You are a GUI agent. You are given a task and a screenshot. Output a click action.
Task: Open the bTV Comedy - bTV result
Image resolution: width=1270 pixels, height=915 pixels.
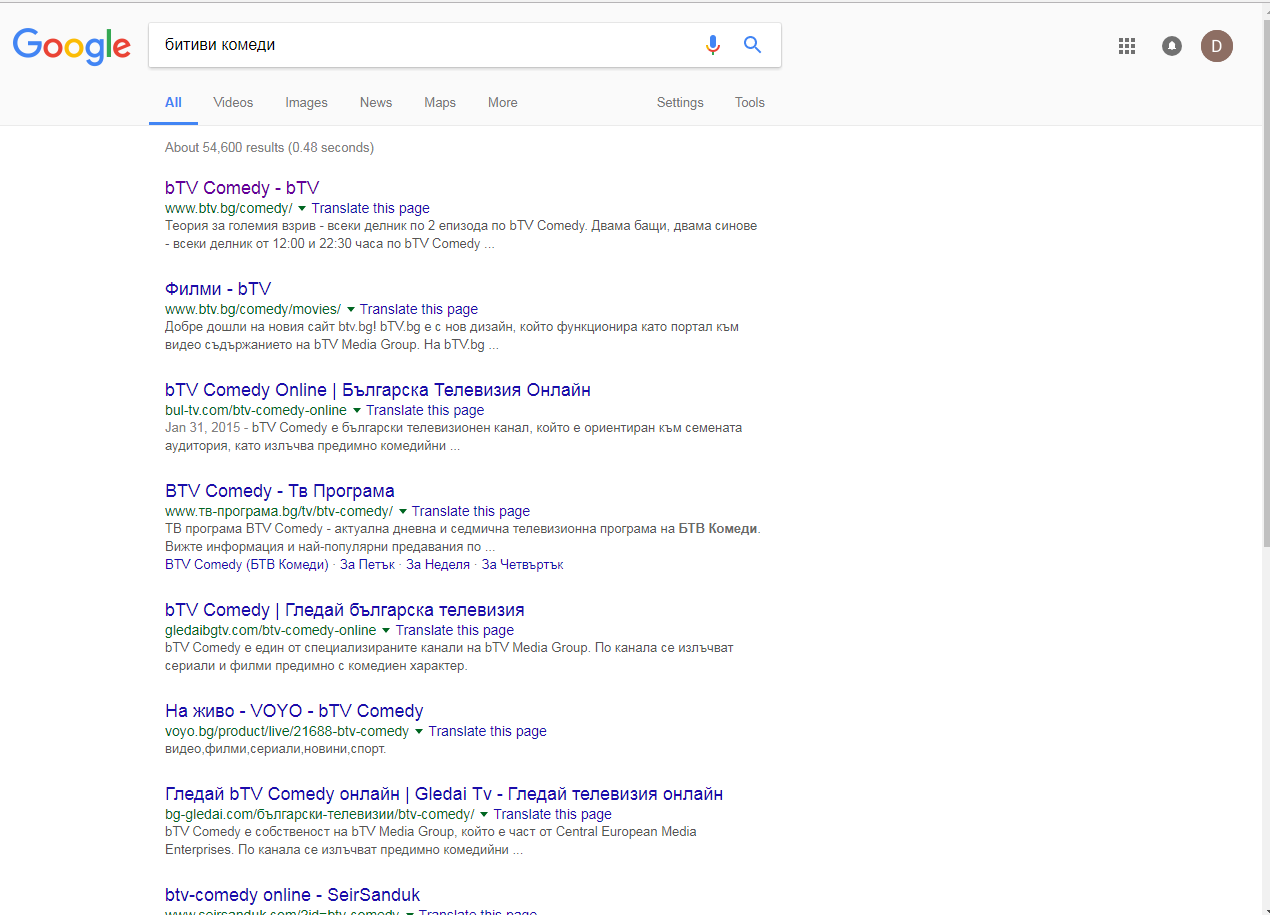click(x=242, y=188)
